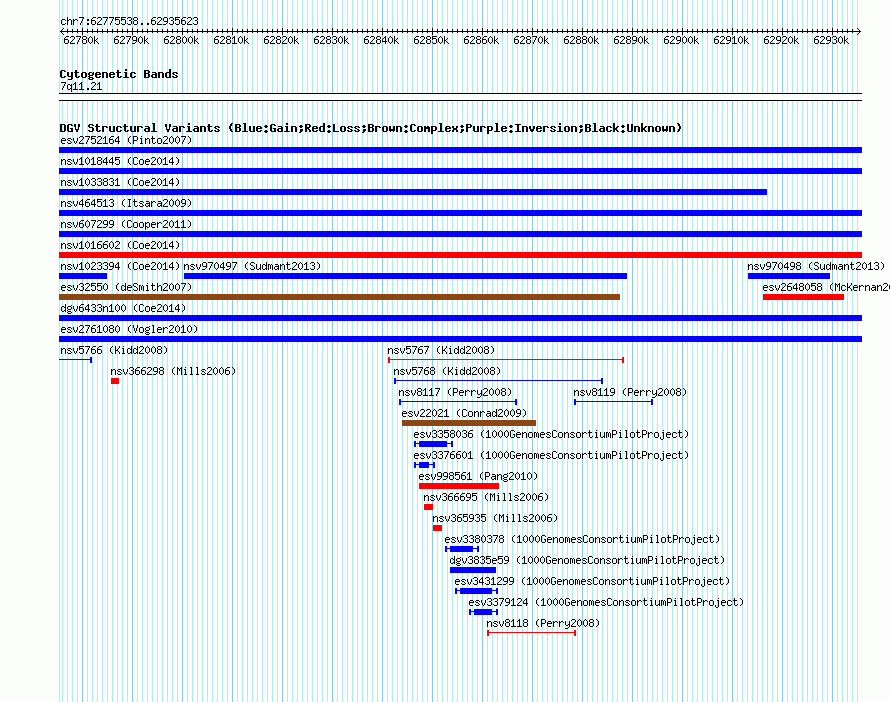Viewport: 890px width, 702px height.
Task: Click the 62870k ruler tick label
Action: pos(531,40)
